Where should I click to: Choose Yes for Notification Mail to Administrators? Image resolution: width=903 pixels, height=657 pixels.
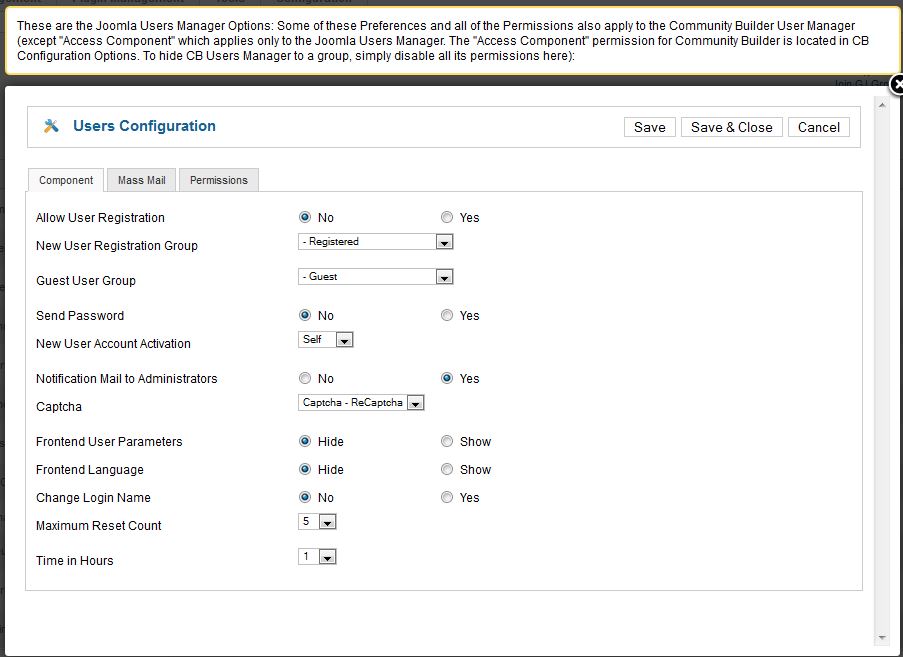coord(447,378)
